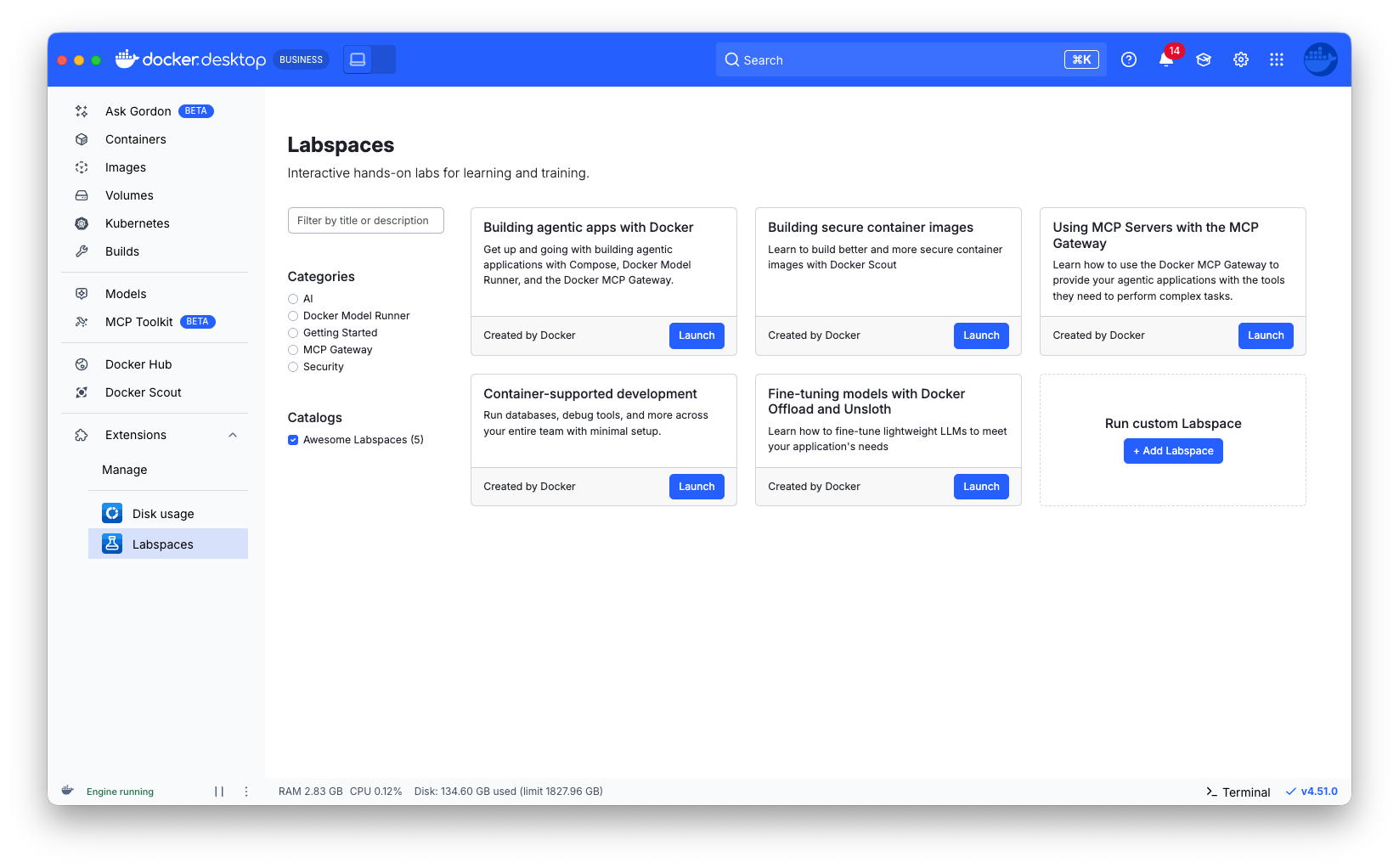This screenshot has width=1399, height=868.
Task: Open the notifications bell icon
Action: tap(1165, 59)
